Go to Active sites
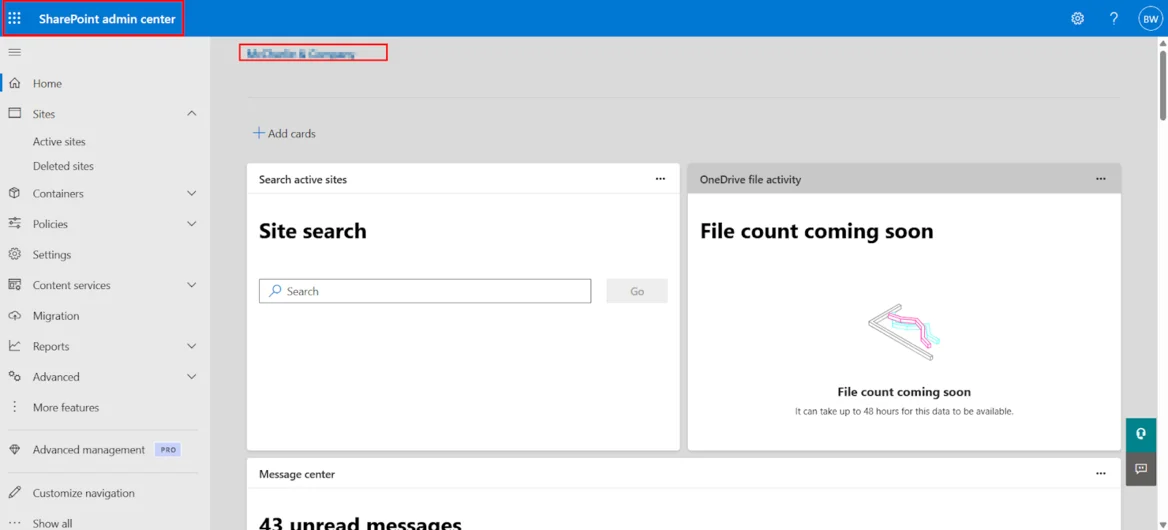This screenshot has height=530, width=1168. point(59,141)
